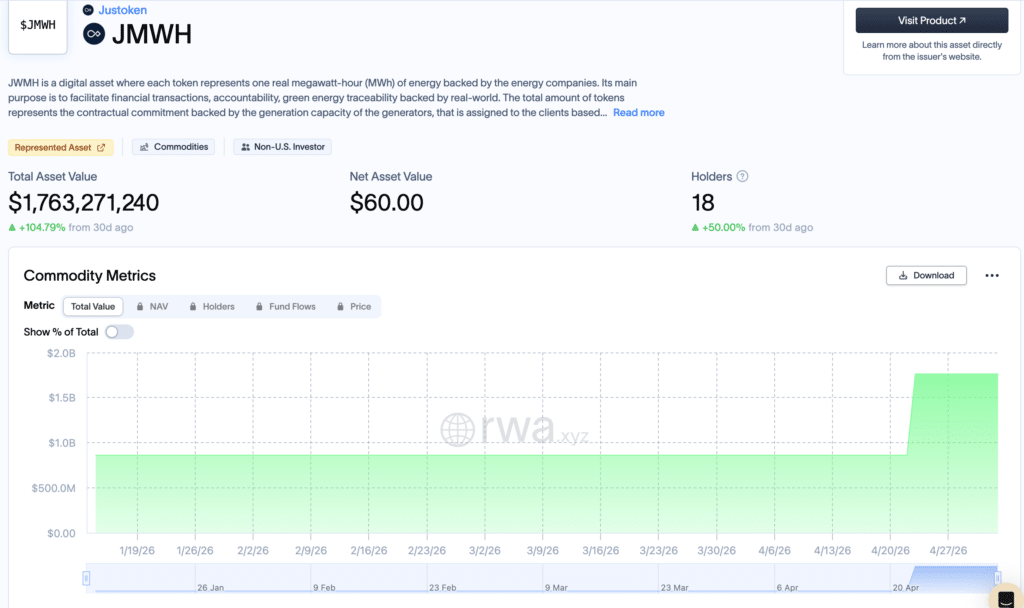Click the 1/19/26 x-axis label
This screenshot has height=608, width=1024.
pyautogui.click(x=137, y=551)
